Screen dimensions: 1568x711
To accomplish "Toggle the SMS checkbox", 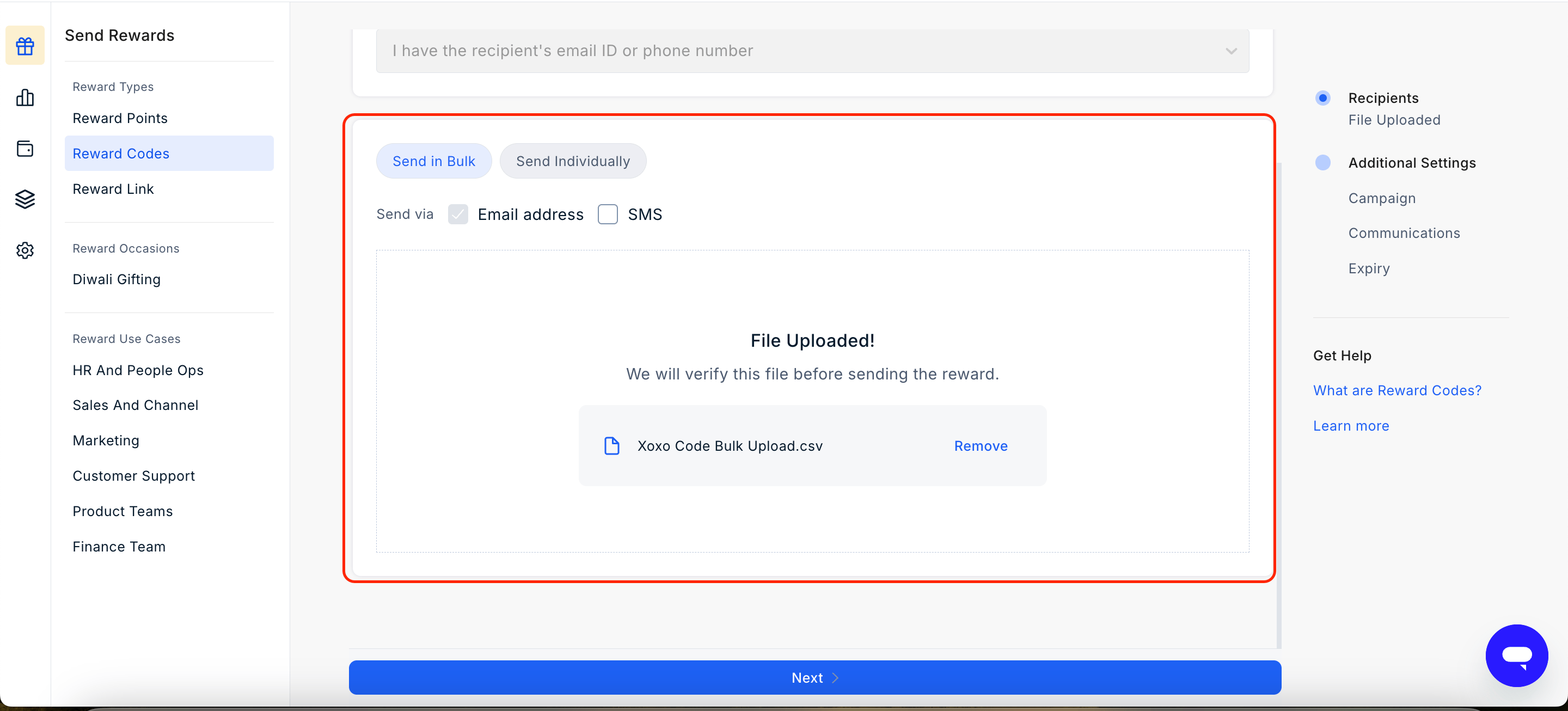I will (608, 214).
